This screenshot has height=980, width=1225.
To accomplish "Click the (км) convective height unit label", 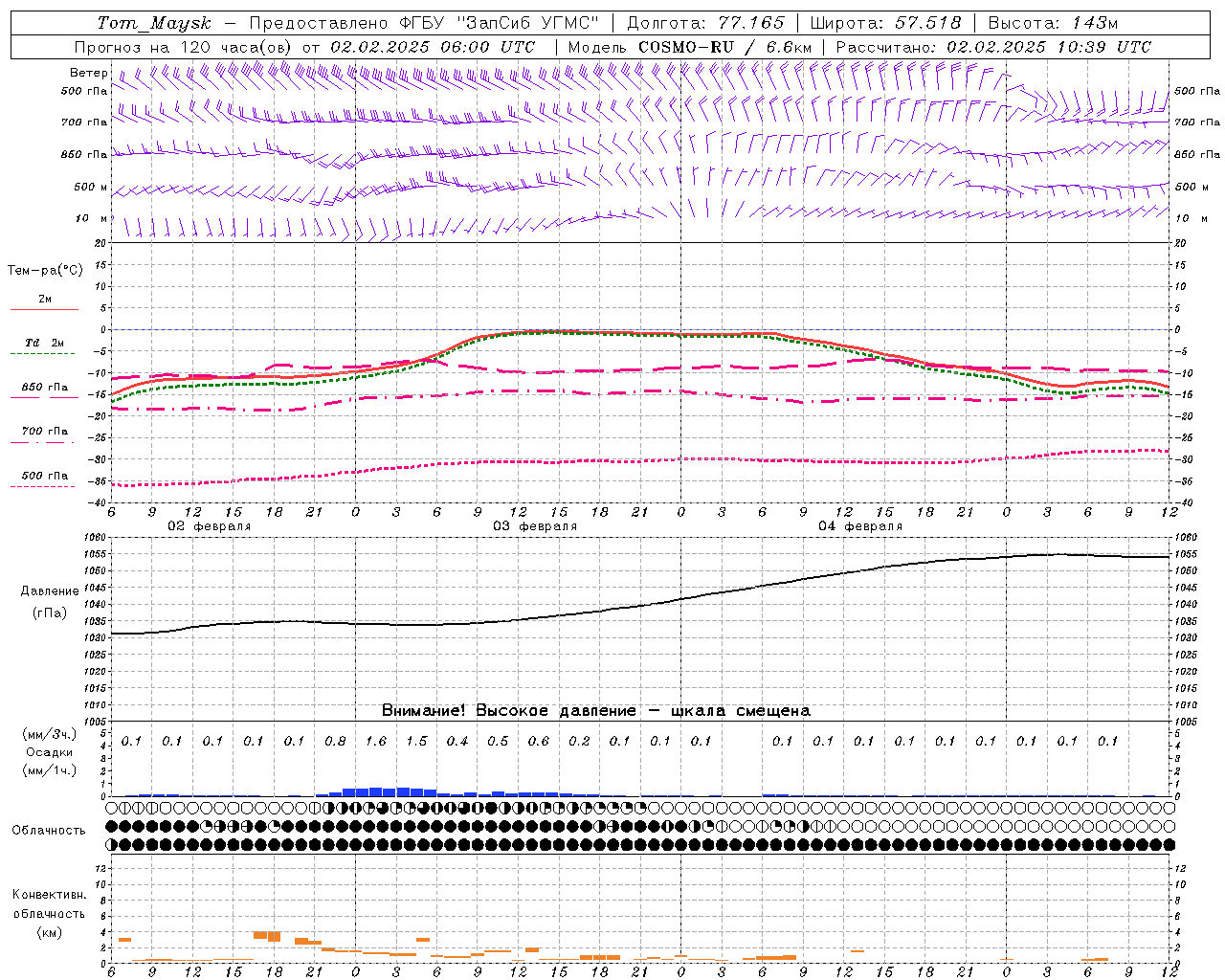I will (49, 932).
